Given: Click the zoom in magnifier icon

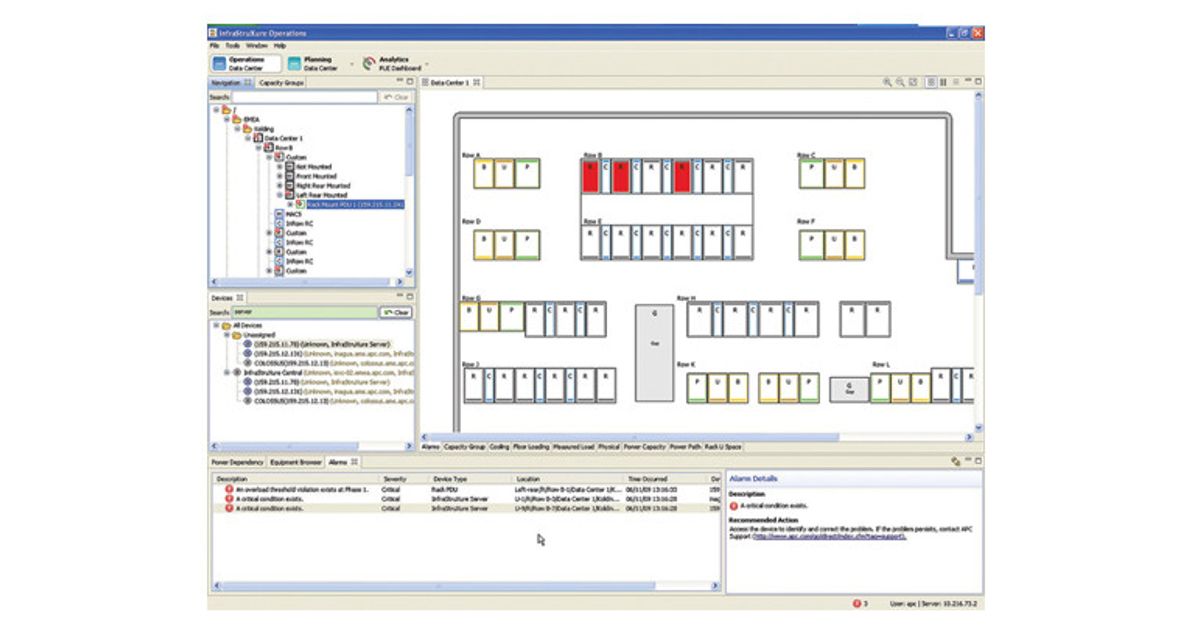Looking at the screenshot, I should coord(887,82).
